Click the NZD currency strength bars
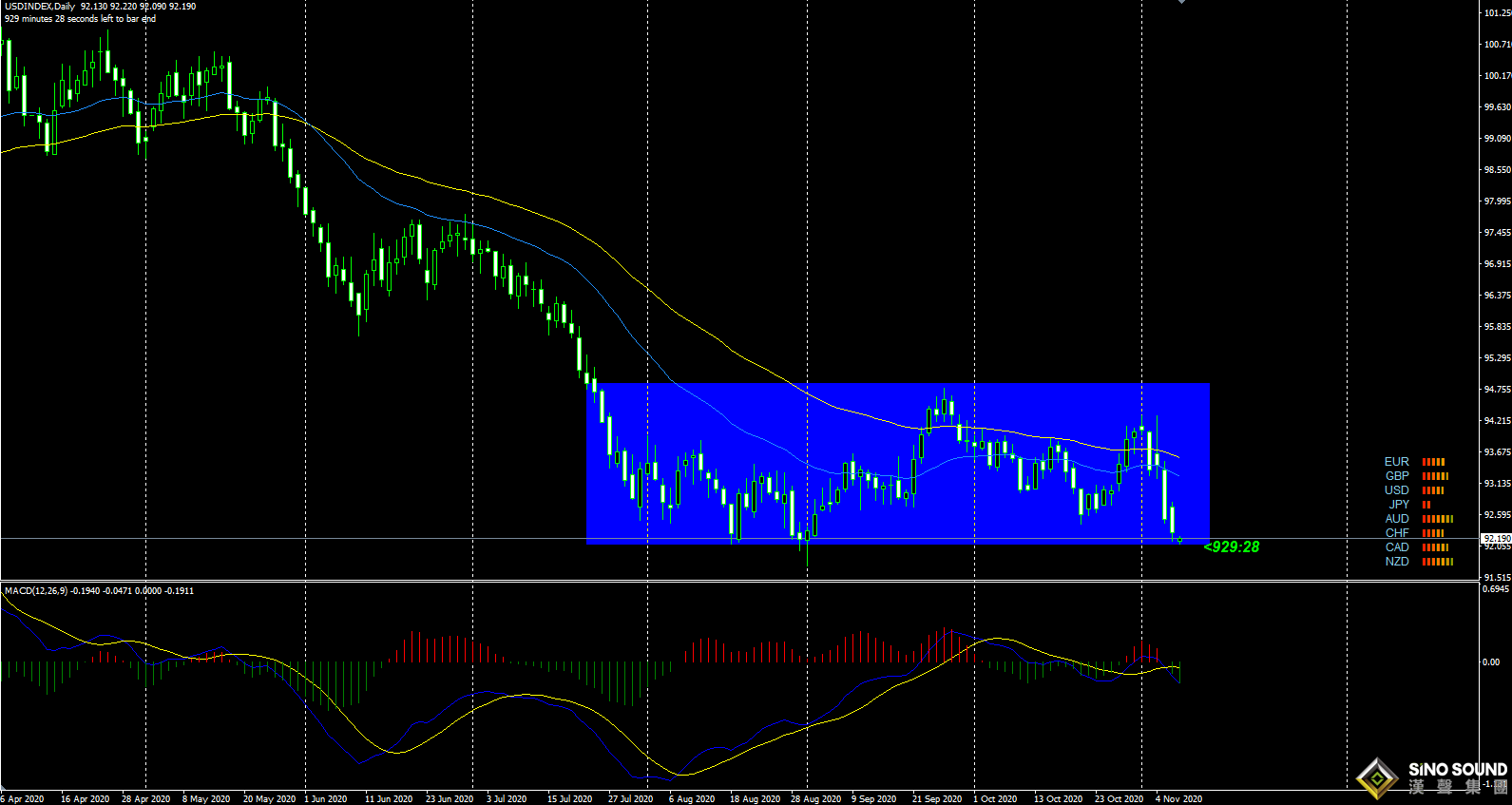The width and height of the screenshot is (1512, 805). (x=1437, y=562)
